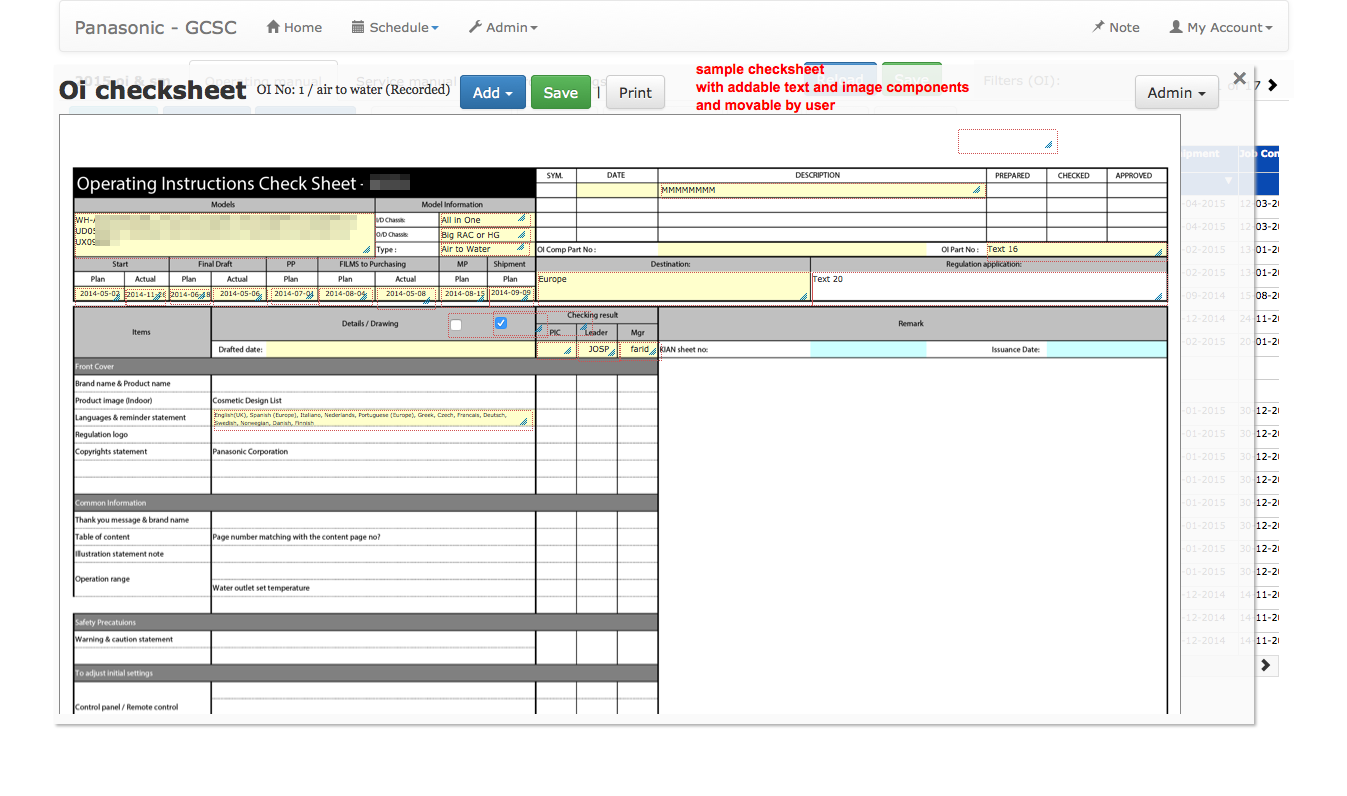Click the next-page chevron at top right
This screenshot has width=1347, height=796.
tap(1272, 86)
